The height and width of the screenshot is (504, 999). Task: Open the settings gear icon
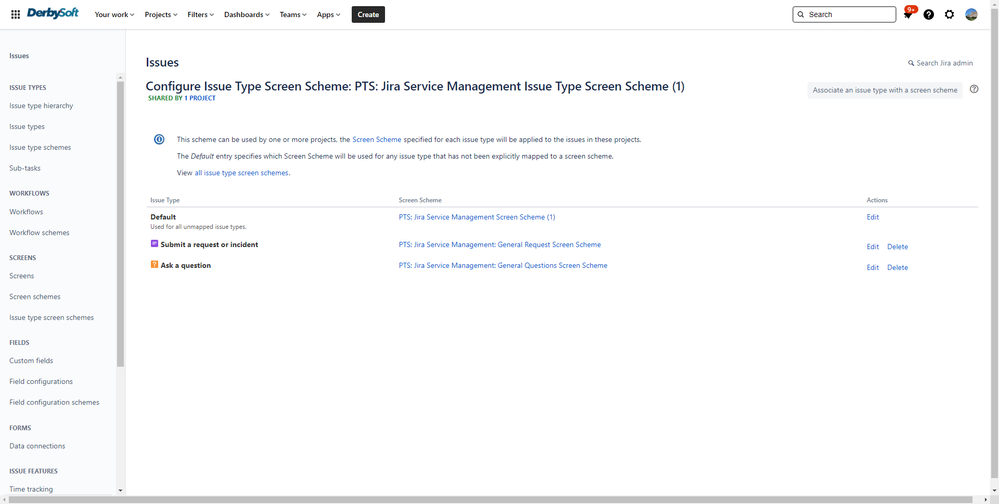(949, 14)
